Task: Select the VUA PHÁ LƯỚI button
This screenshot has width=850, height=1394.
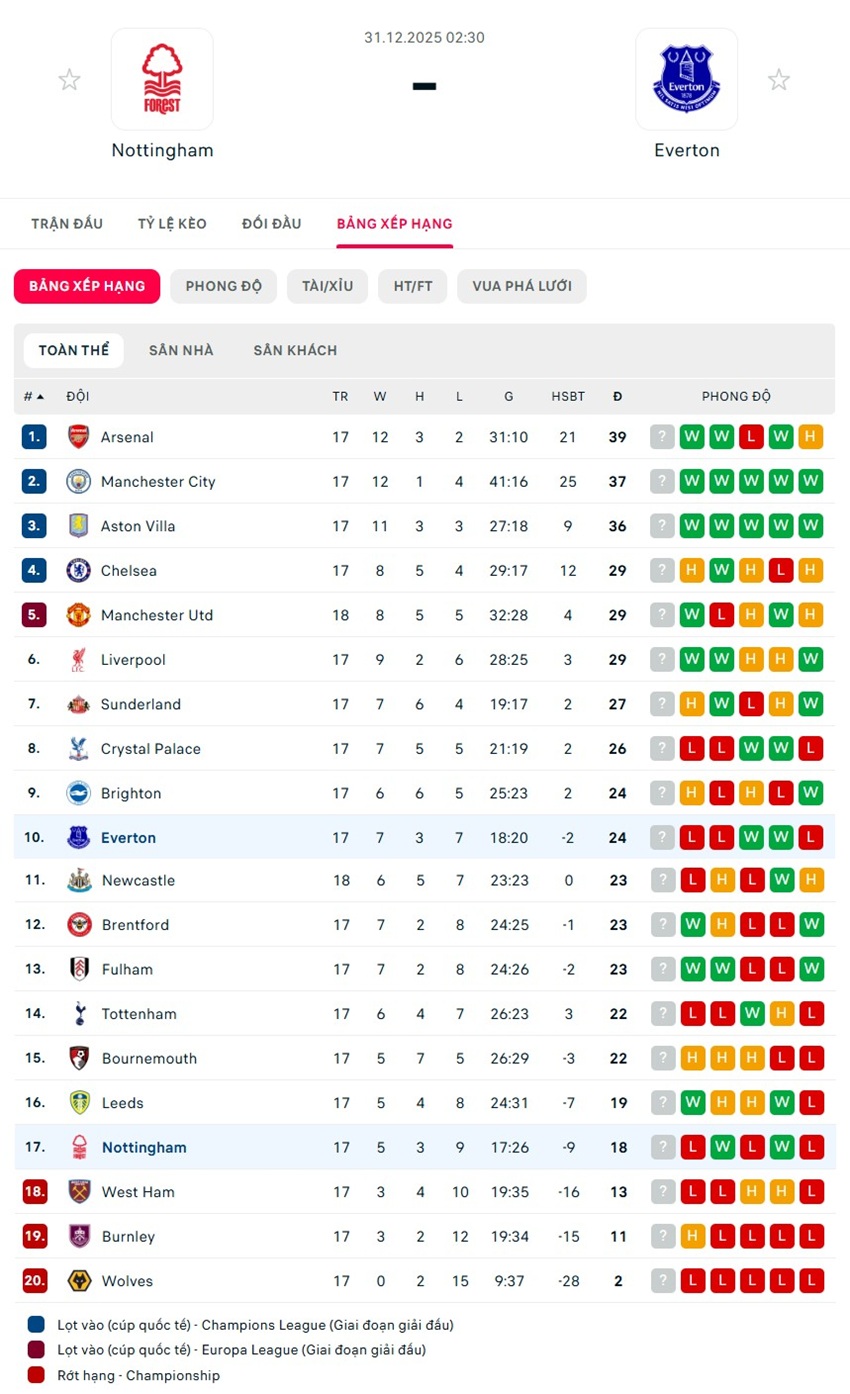Action: pyautogui.click(x=522, y=286)
